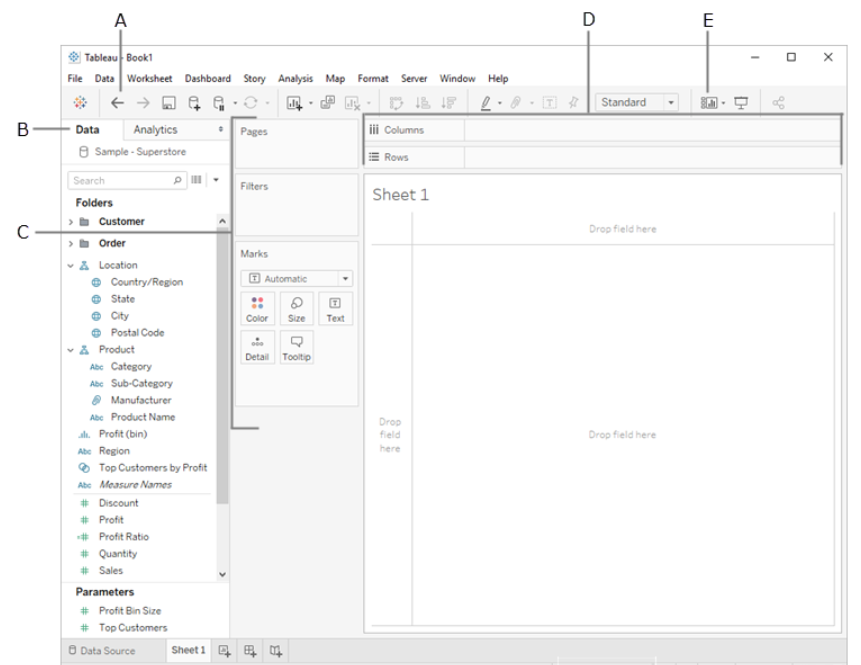Collapse the Product hierarchy
Image resolution: width=861 pixels, height=665 pixels.
point(71,350)
